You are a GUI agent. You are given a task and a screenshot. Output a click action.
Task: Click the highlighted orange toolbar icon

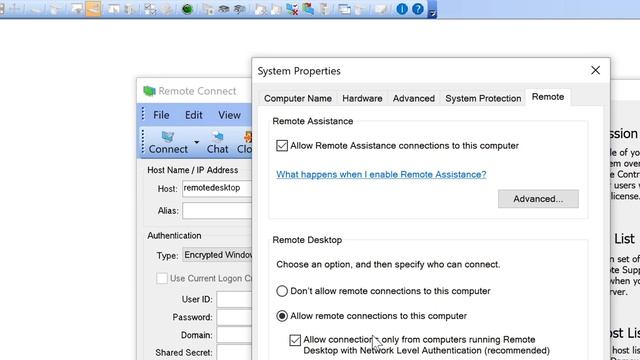tap(93, 9)
